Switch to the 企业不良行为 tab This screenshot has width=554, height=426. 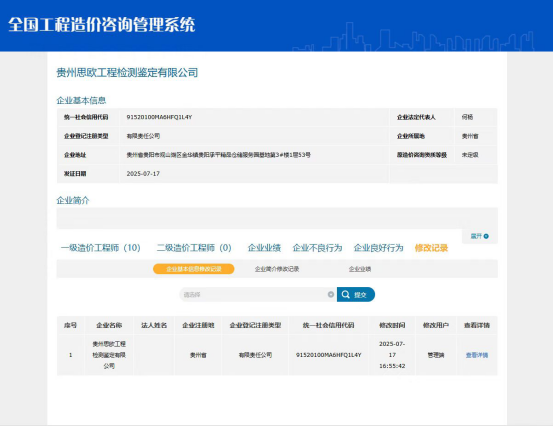317,248
